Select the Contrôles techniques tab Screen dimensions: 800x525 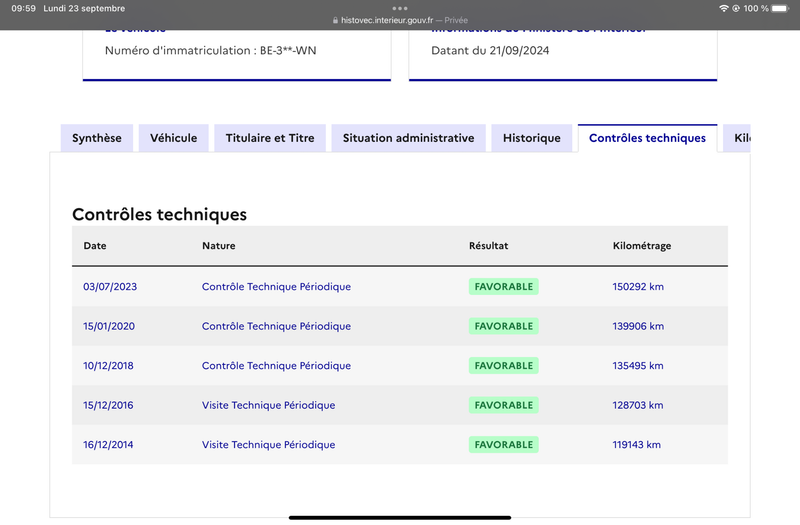[x=647, y=138]
